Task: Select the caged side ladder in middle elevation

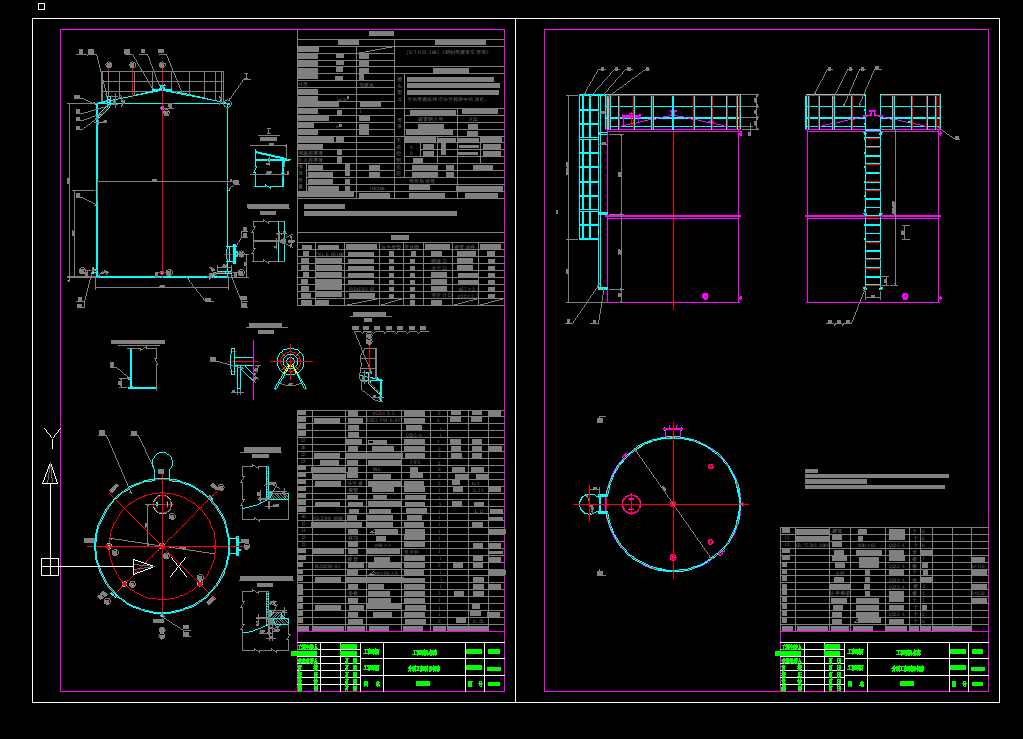Action: [590, 167]
